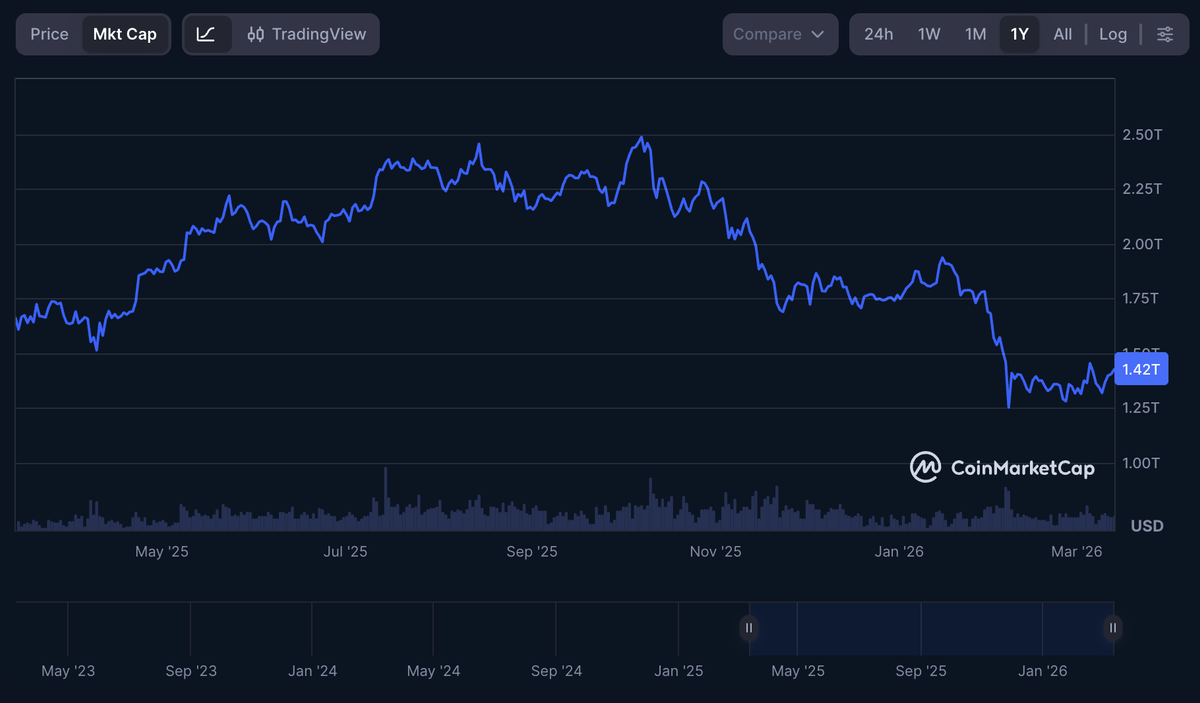Select the line chart view icon

coord(207,34)
